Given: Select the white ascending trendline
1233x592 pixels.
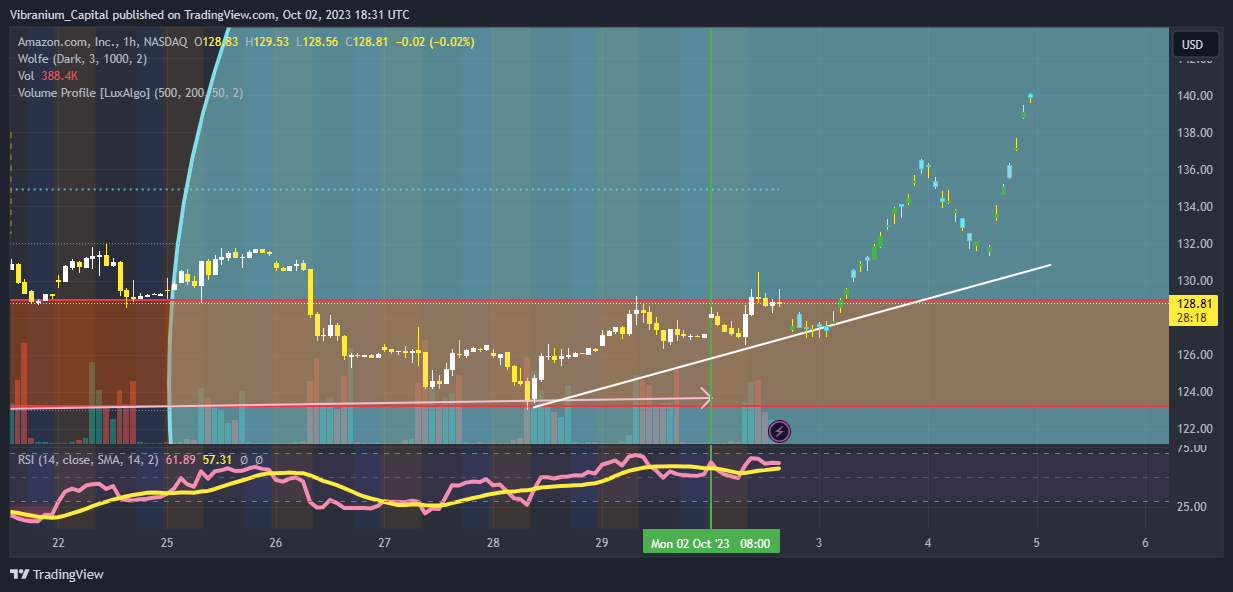Looking at the screenshot, I should pyautogui.click(x=792, y=335).
